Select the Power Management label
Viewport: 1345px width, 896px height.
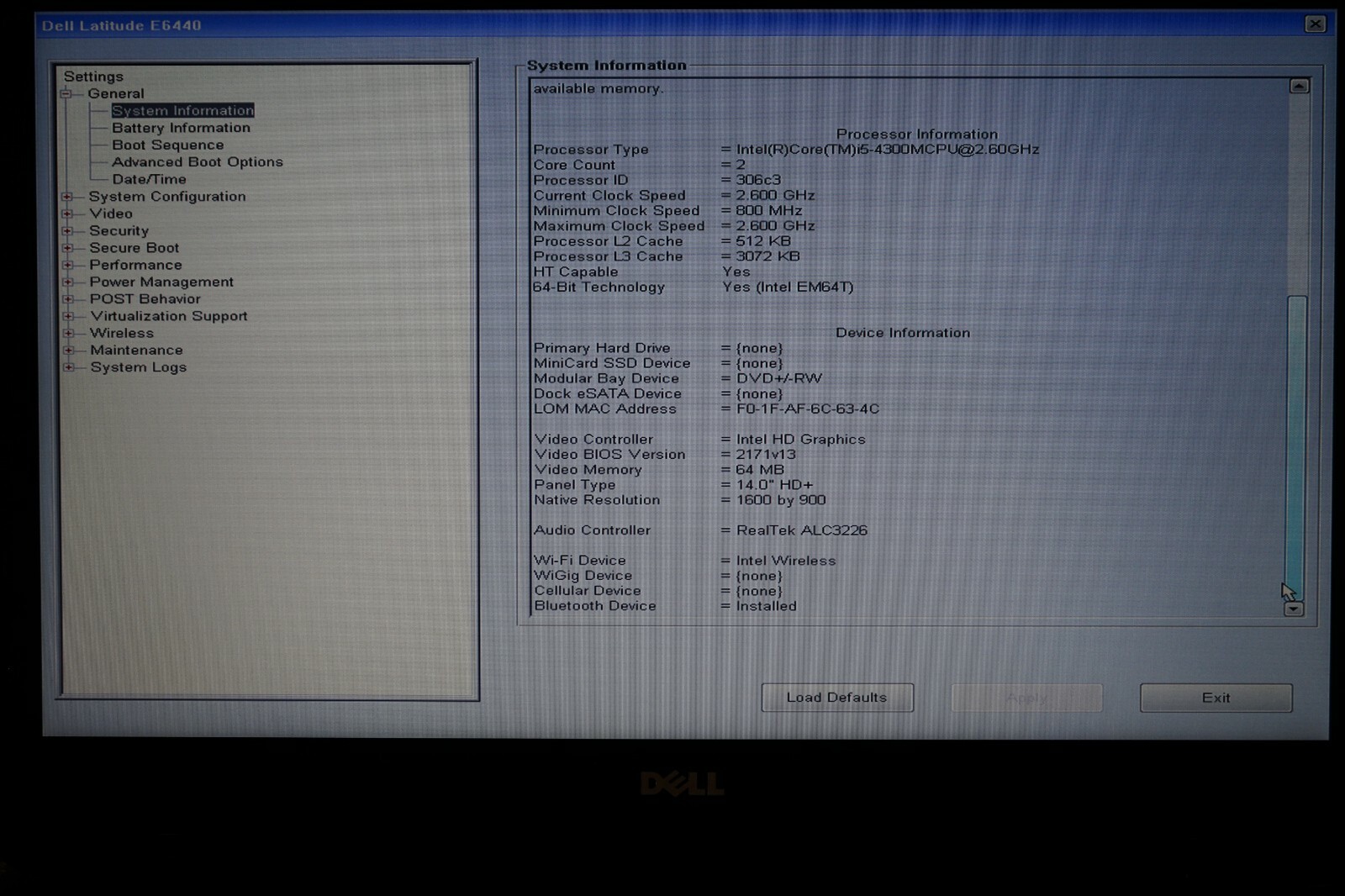(x=161, y=282)
